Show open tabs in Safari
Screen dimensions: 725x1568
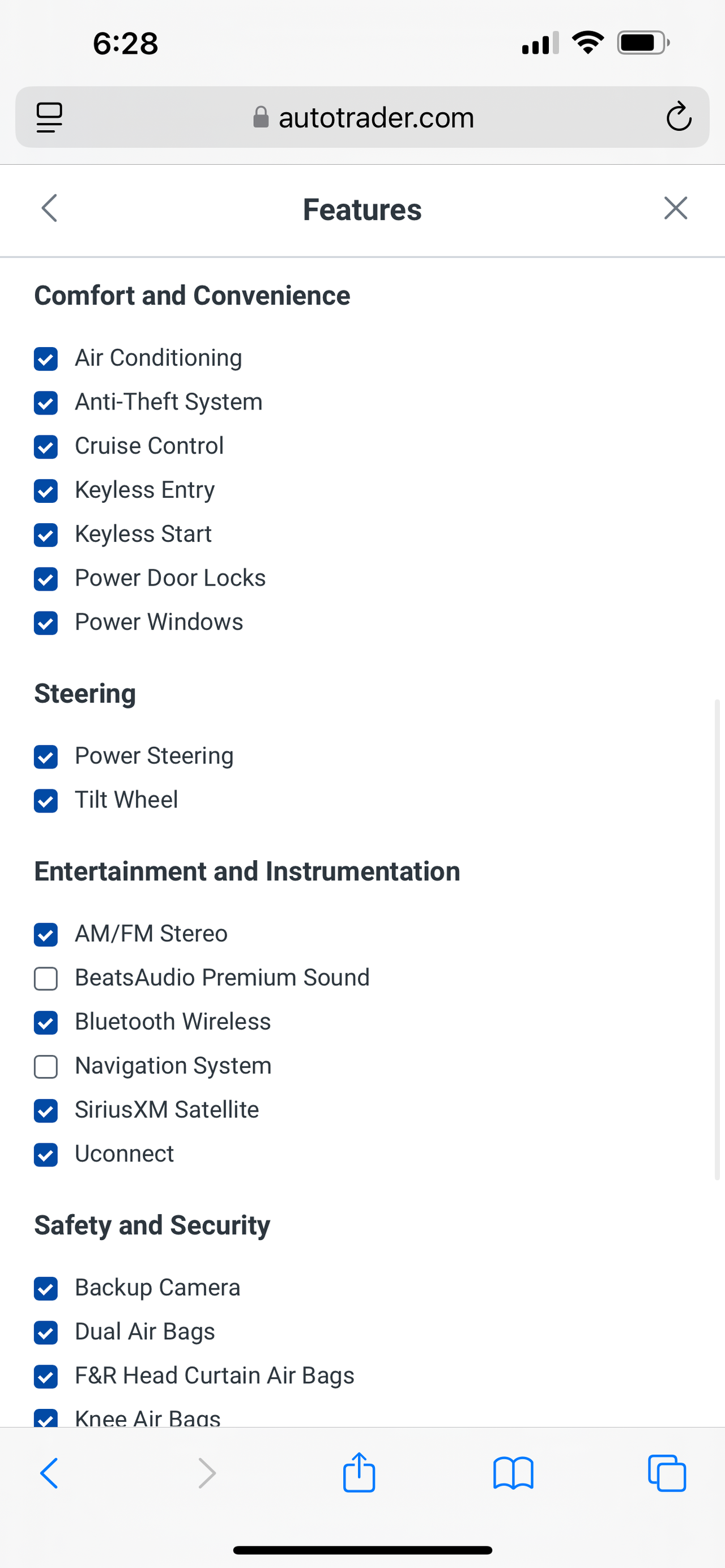click(x=667, y=1473)
